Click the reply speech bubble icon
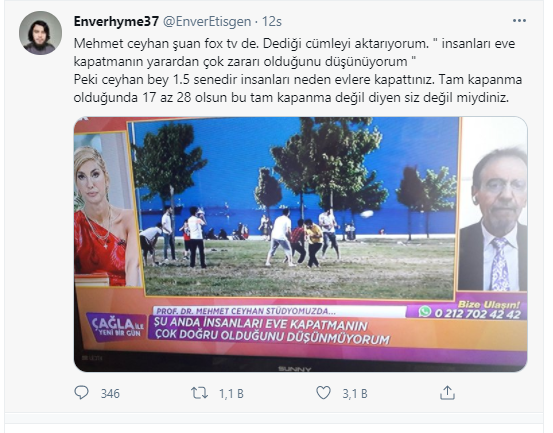Image resolution: width=553 pixels, height=433 pixels. (81, 393)
